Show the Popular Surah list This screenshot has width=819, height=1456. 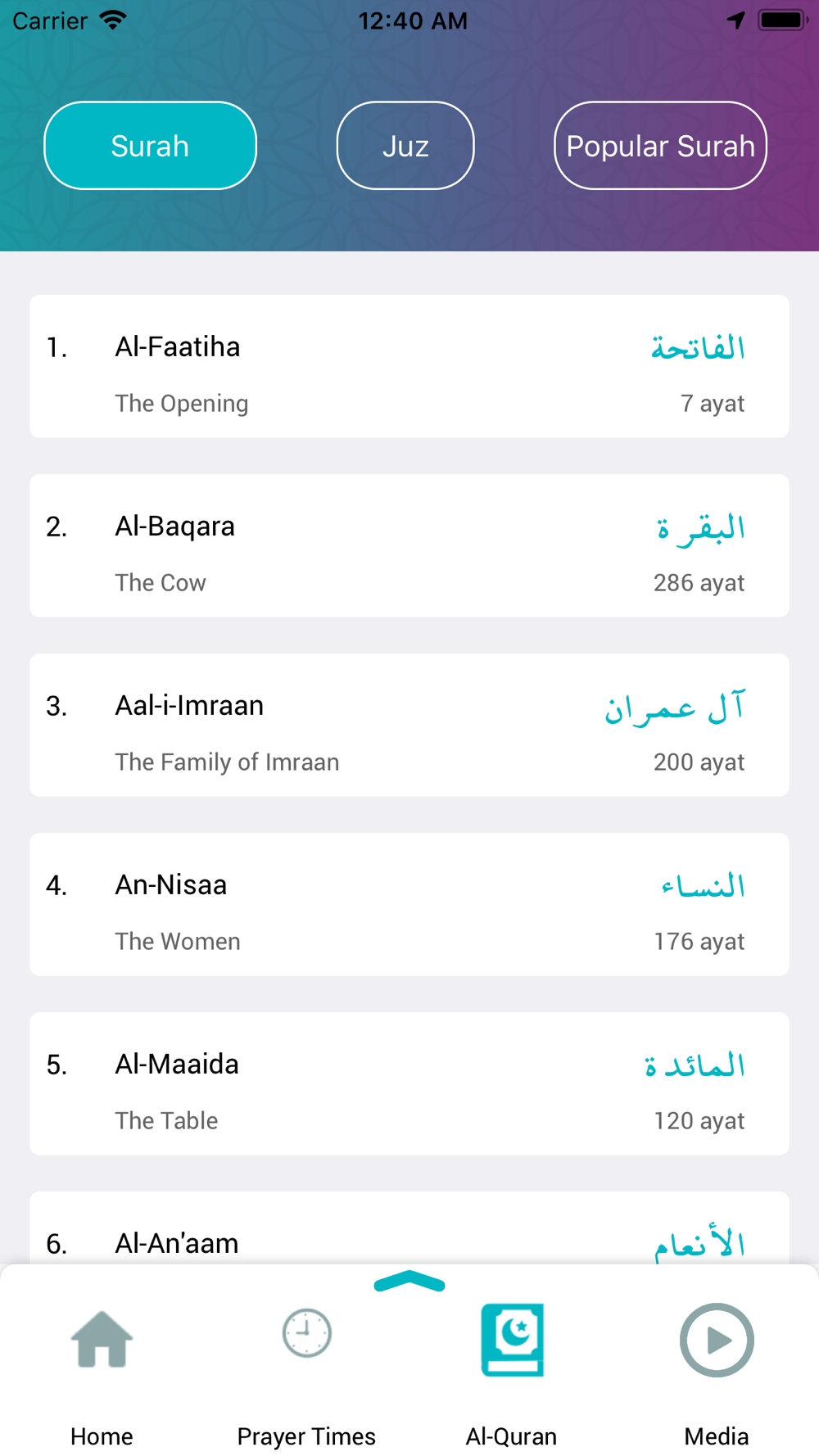pyautogui.click(x=660, y=146)
